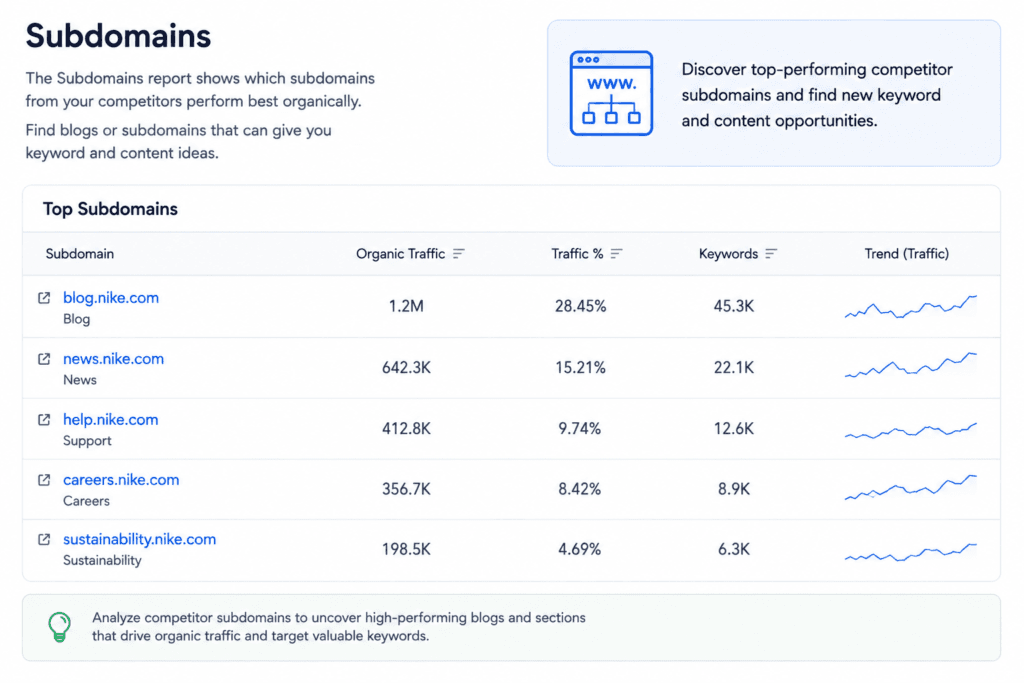The width and height of the screenshot is (1024, 683).
Task: View sustainability.nike.com traffic trend sparkline
Action: point(910,552)
